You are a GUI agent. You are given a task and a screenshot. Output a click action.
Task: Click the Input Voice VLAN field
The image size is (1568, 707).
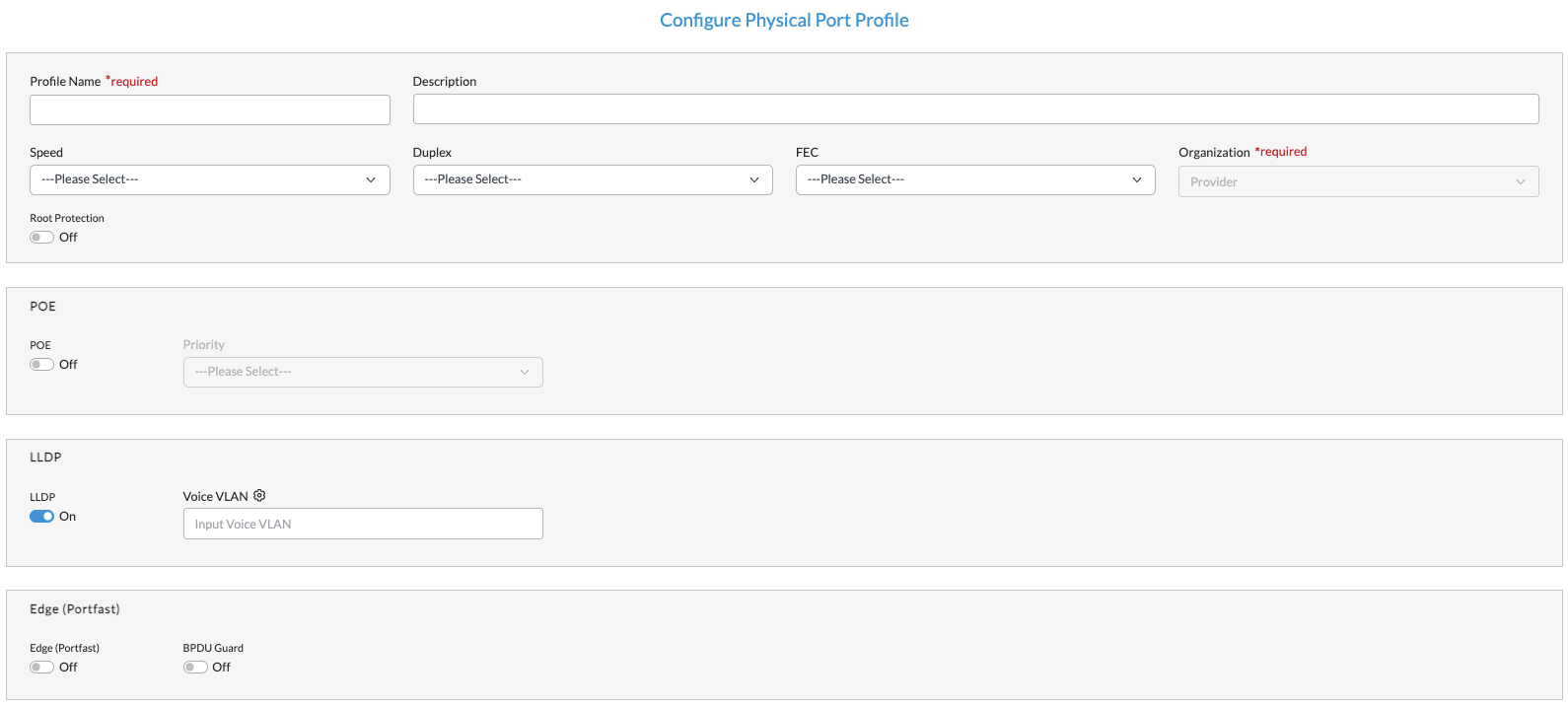pyautogui.click(x=362, y=524)
